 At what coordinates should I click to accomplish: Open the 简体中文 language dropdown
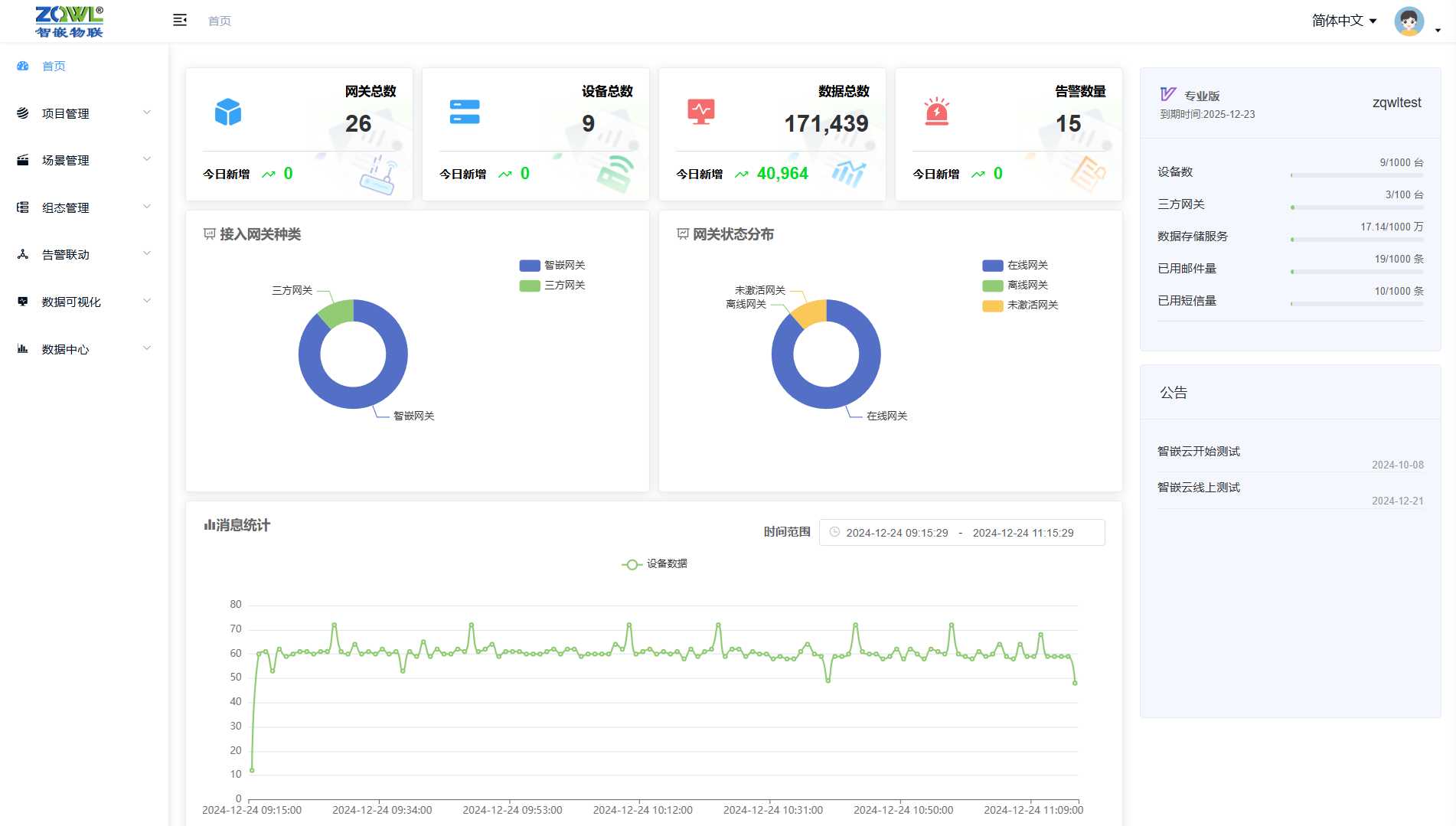click(x=1344, y=21)
